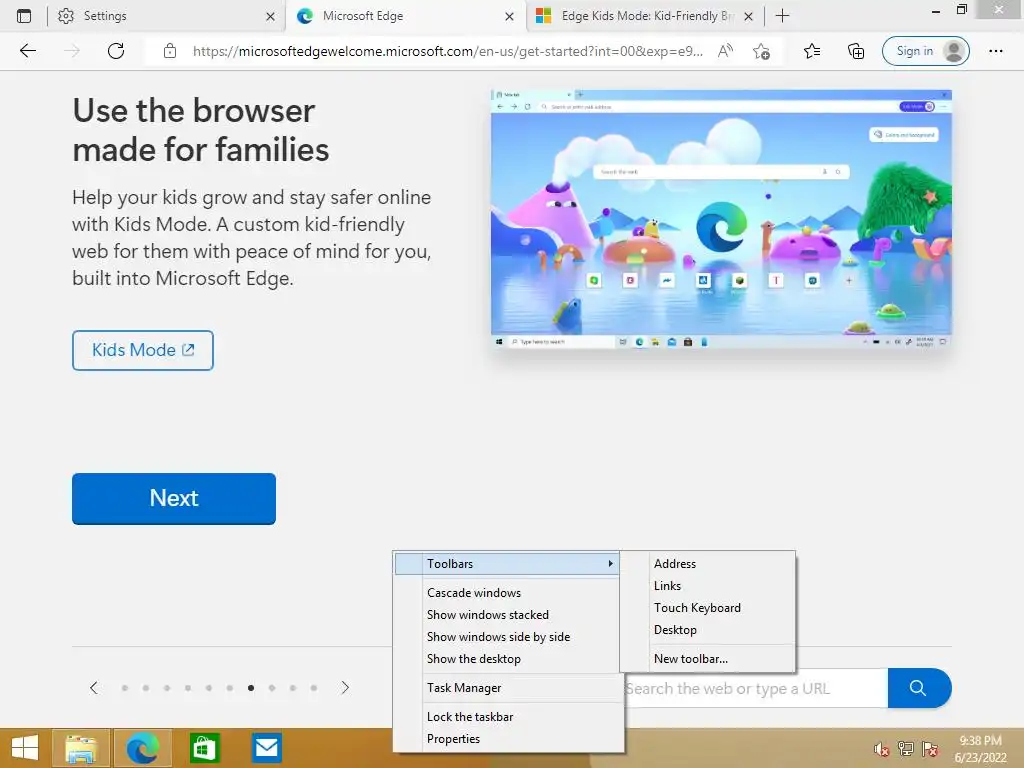Choose Show the desktop menu item
This screenshot has height=768, width=1024.
(x=507, y=659)
